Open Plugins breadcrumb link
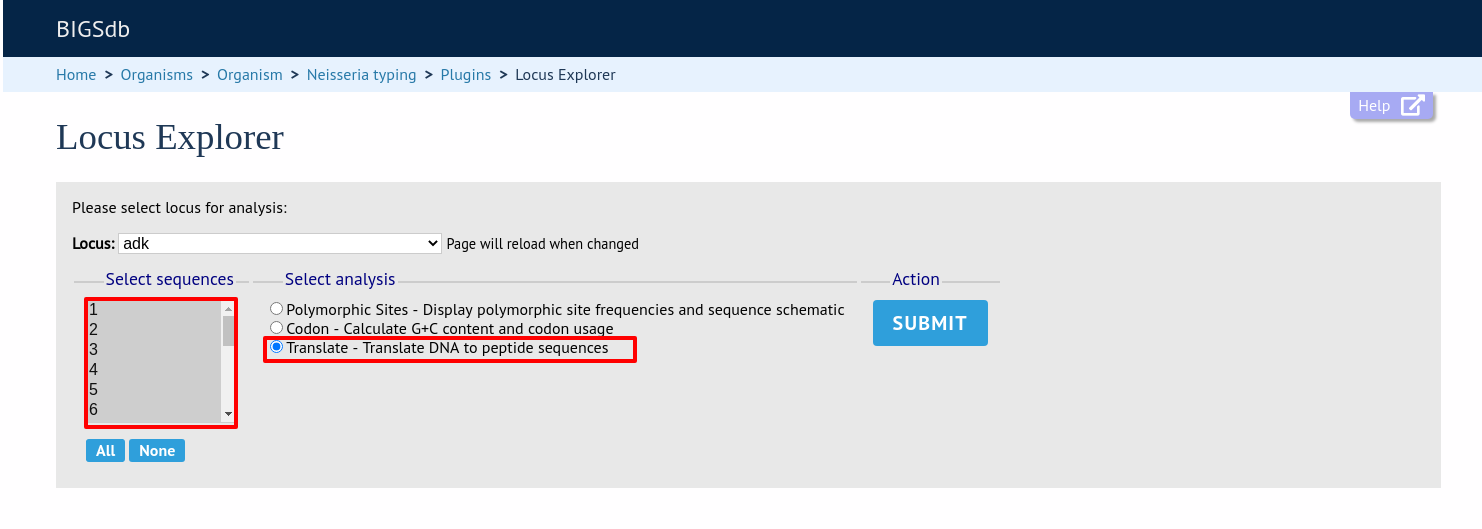The height and width of the screenshot is (529, 1482). [466, 75]
